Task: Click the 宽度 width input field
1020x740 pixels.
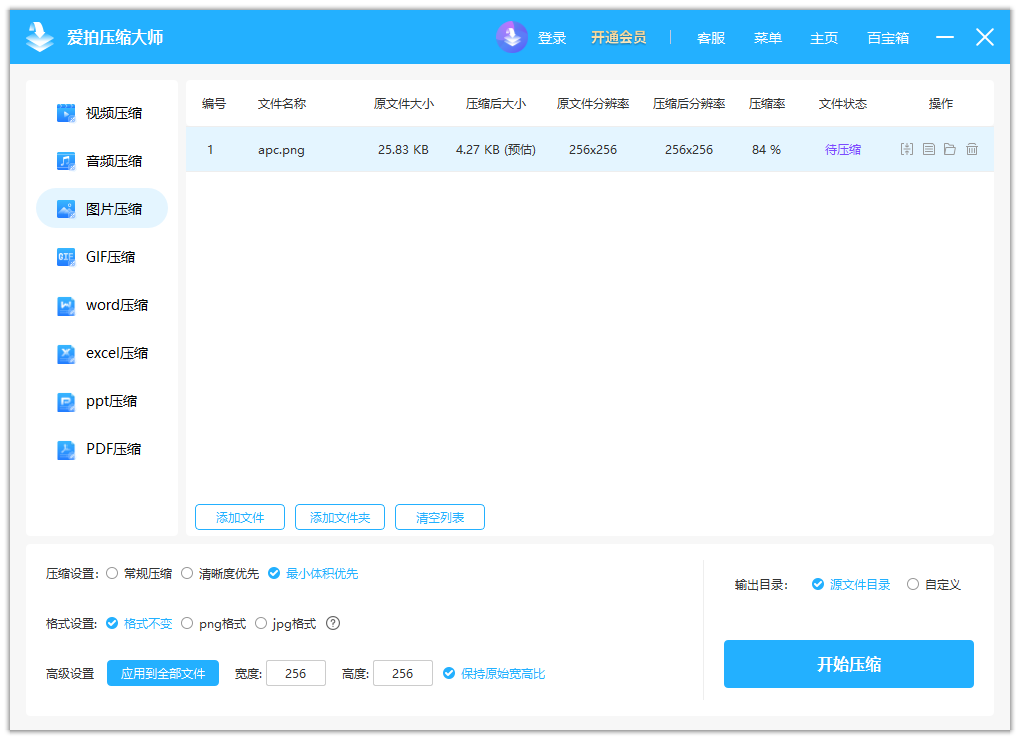Action: 296,673
